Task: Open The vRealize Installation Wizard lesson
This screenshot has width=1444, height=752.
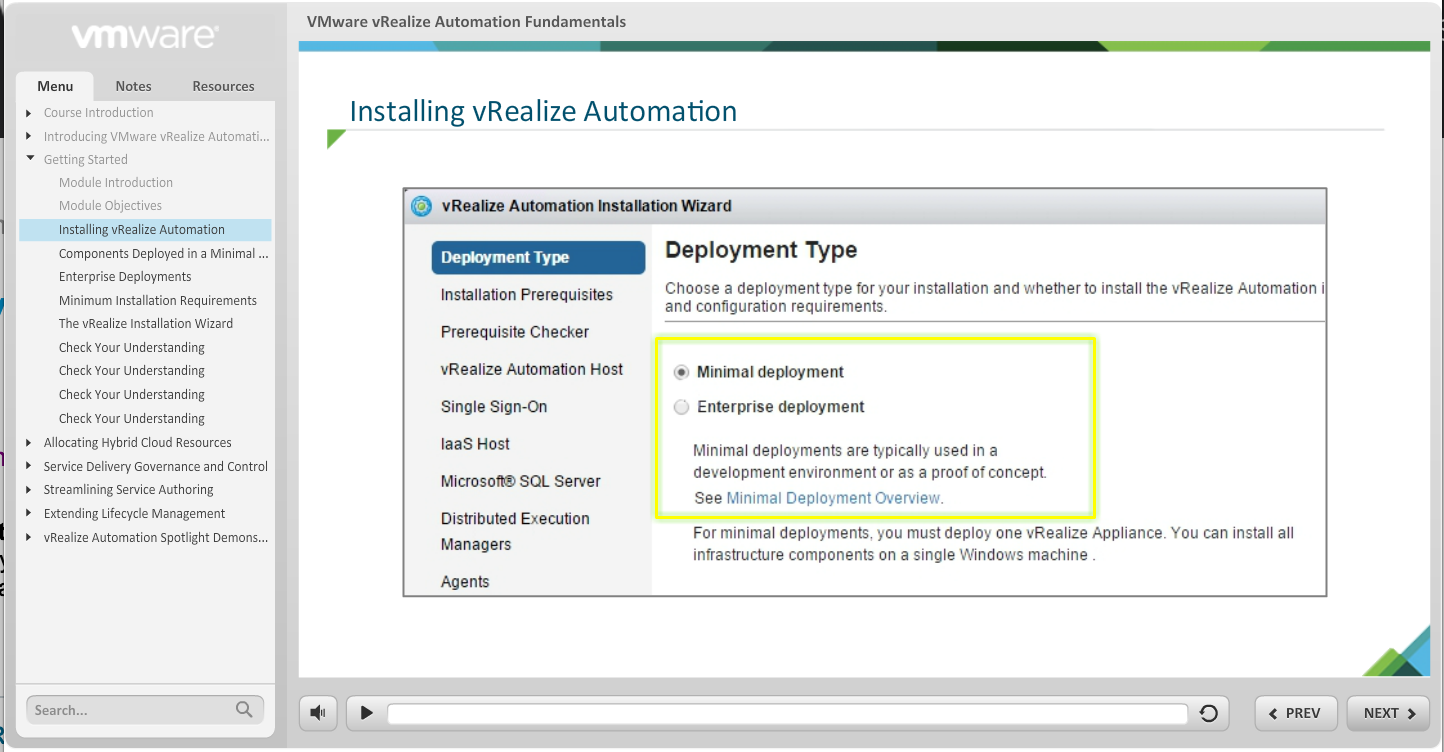Action: [145, 324]
